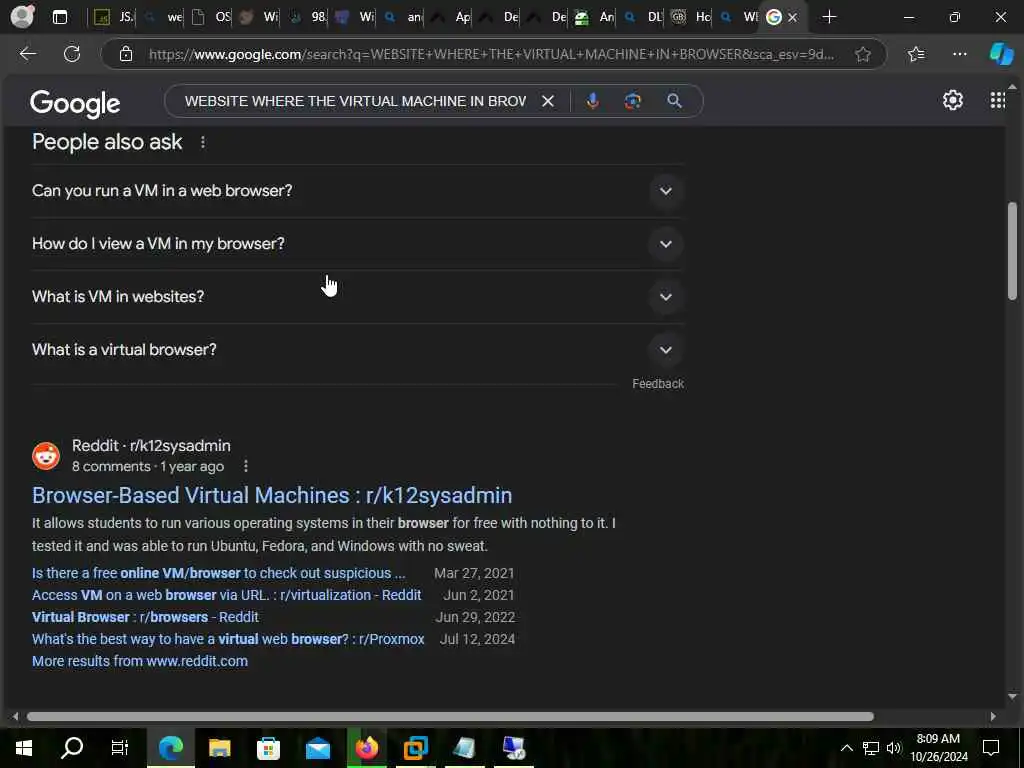Screen dimensions: 1024x768
Task: Start a voice search with microphone icon
Action: pyautogui.click(x=592, y=101)
